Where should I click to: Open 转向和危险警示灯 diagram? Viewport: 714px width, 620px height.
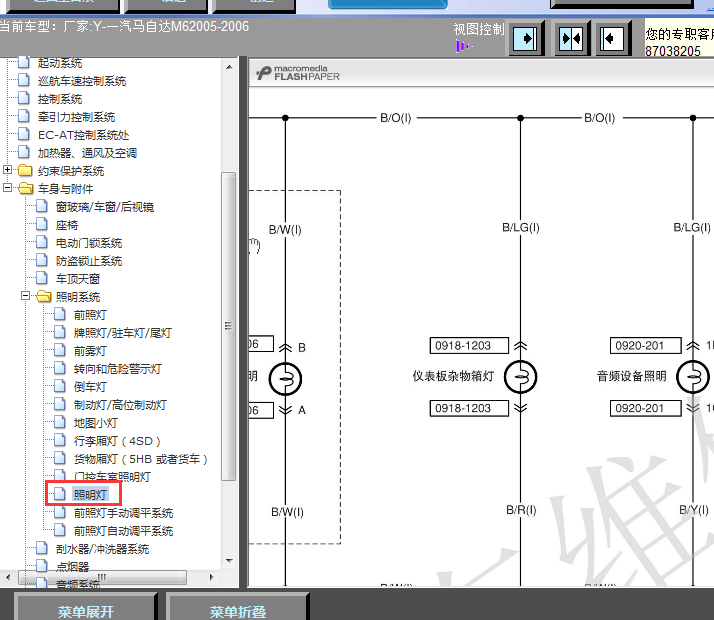[x=117, y=369]
